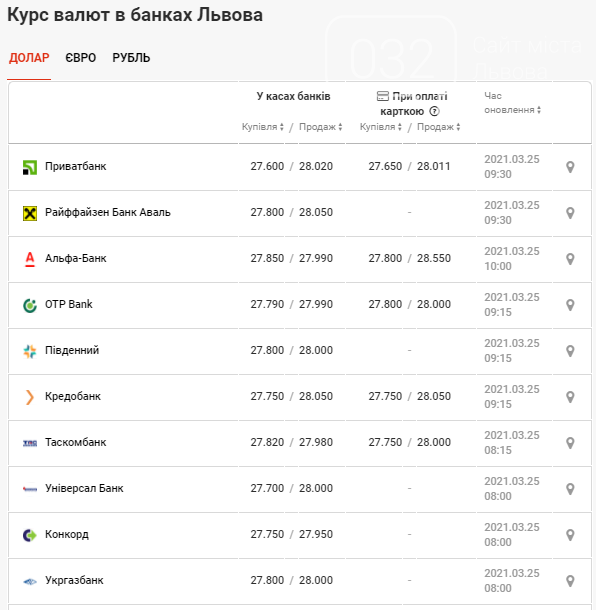Click the OTP Bank map pin icon

pos(570,305)
